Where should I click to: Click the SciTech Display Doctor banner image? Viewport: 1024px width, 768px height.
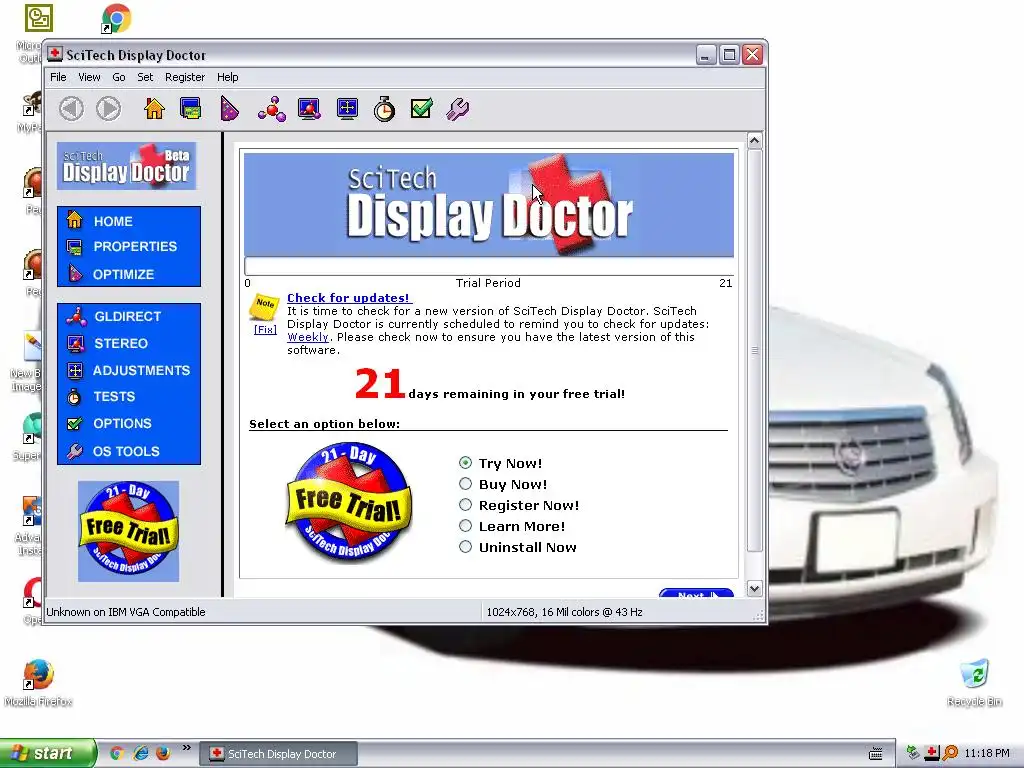(488, 204)
